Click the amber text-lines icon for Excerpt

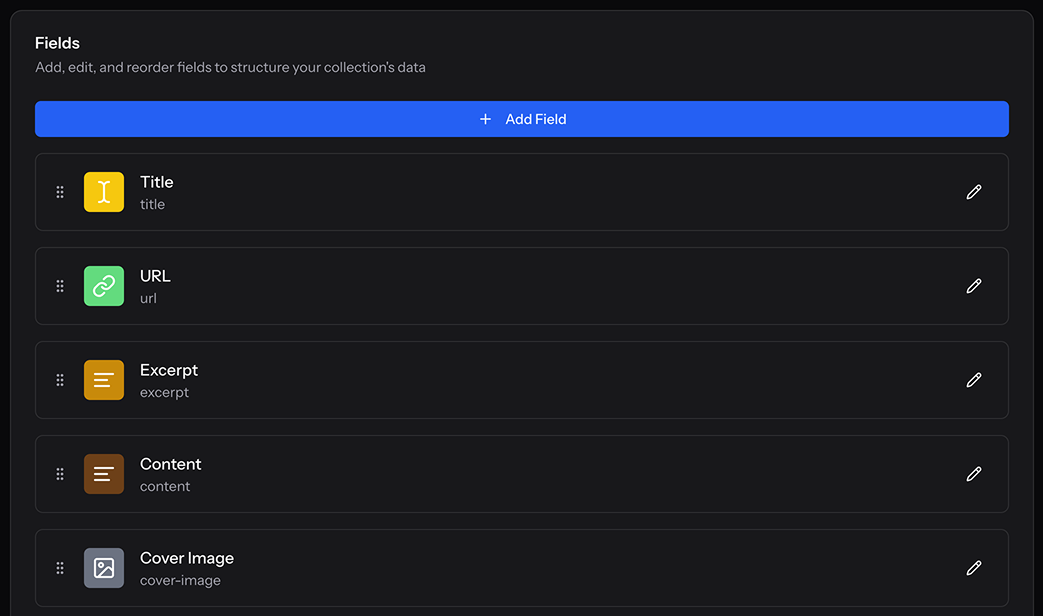(104, 380)
